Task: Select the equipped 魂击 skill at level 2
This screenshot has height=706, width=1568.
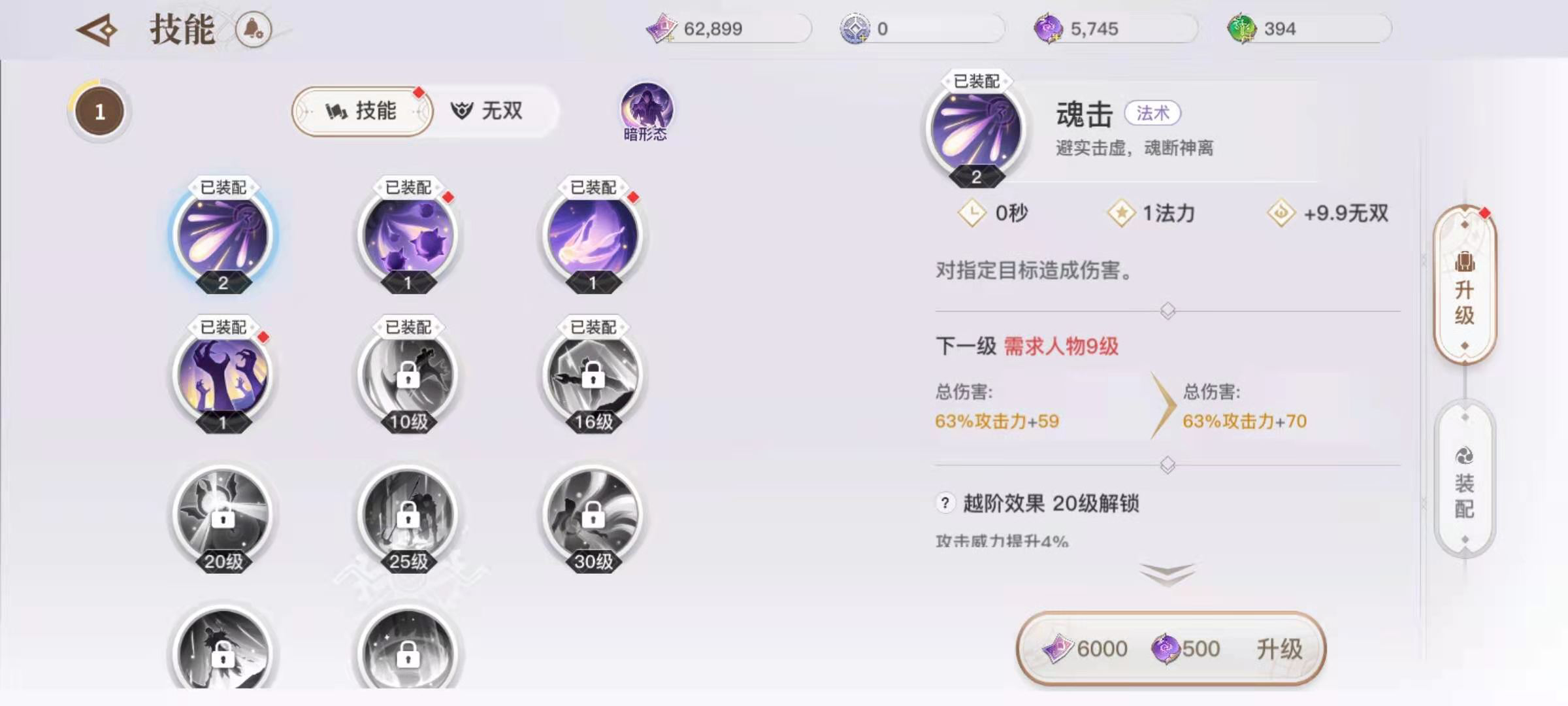Action: click(x=223, y=235)
